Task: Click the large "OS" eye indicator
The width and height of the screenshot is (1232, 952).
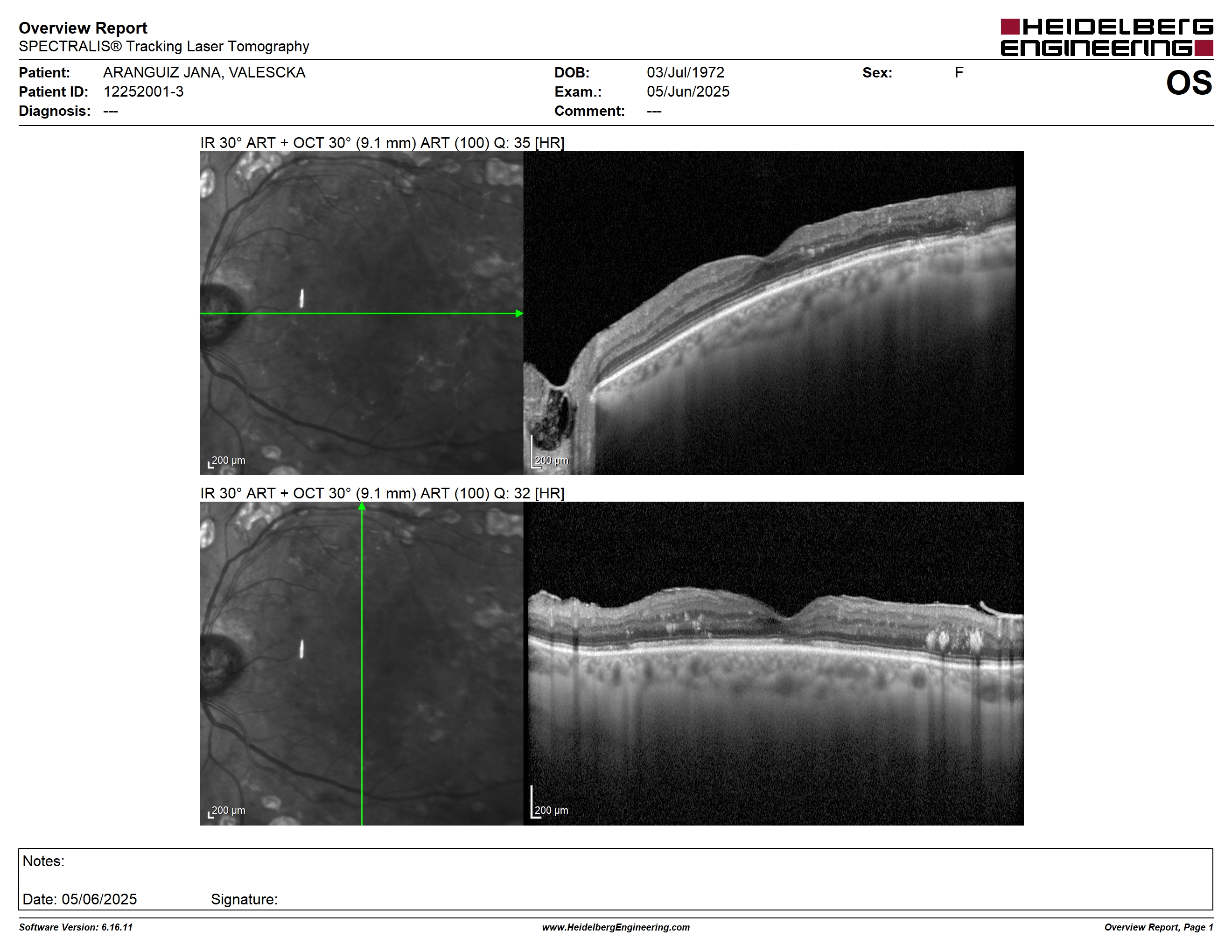Action: [1189, 83]
